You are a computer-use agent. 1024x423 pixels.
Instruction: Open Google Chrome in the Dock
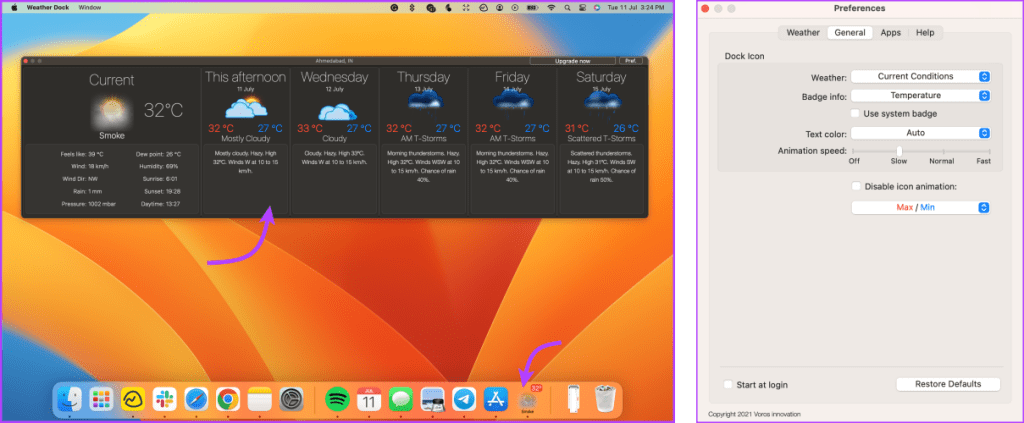coord(228,398)
